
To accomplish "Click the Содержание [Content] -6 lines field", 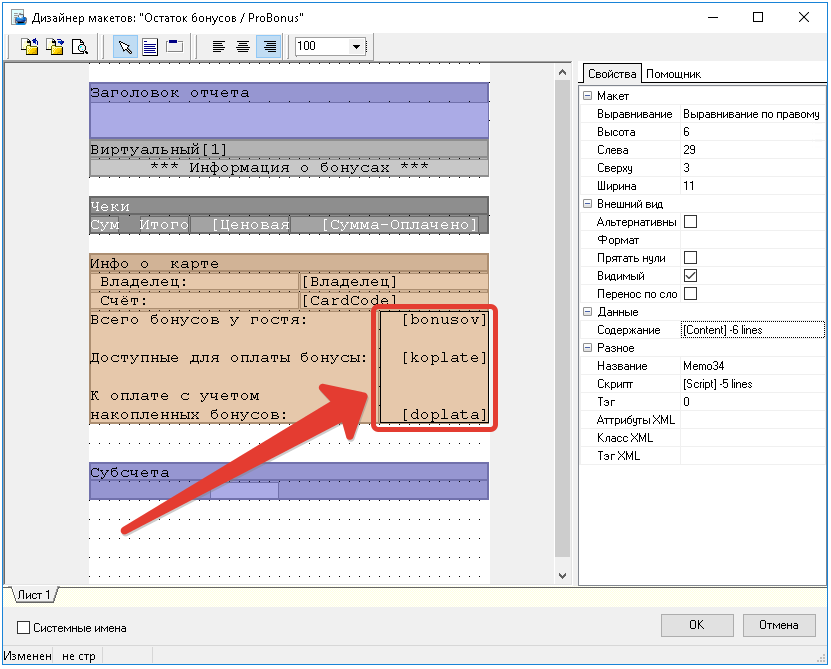I will (x=753, y=330).
